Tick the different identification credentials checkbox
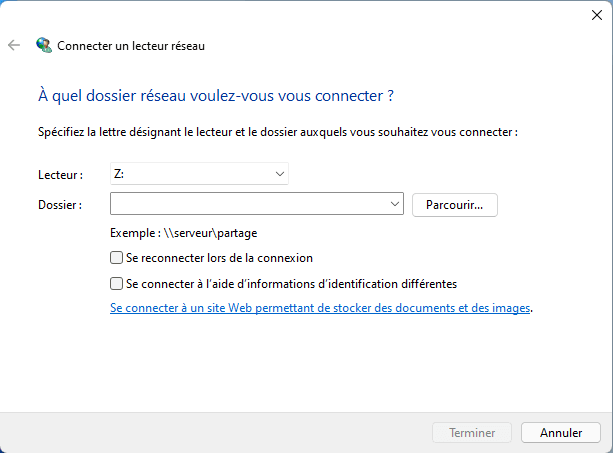613x453 pixels. (117, 283)
